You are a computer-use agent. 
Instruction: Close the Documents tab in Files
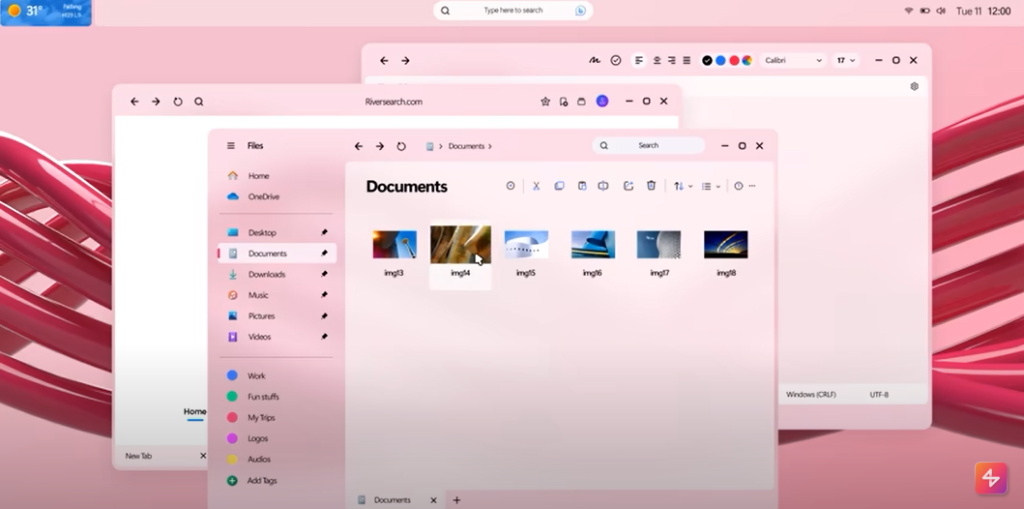433,500
